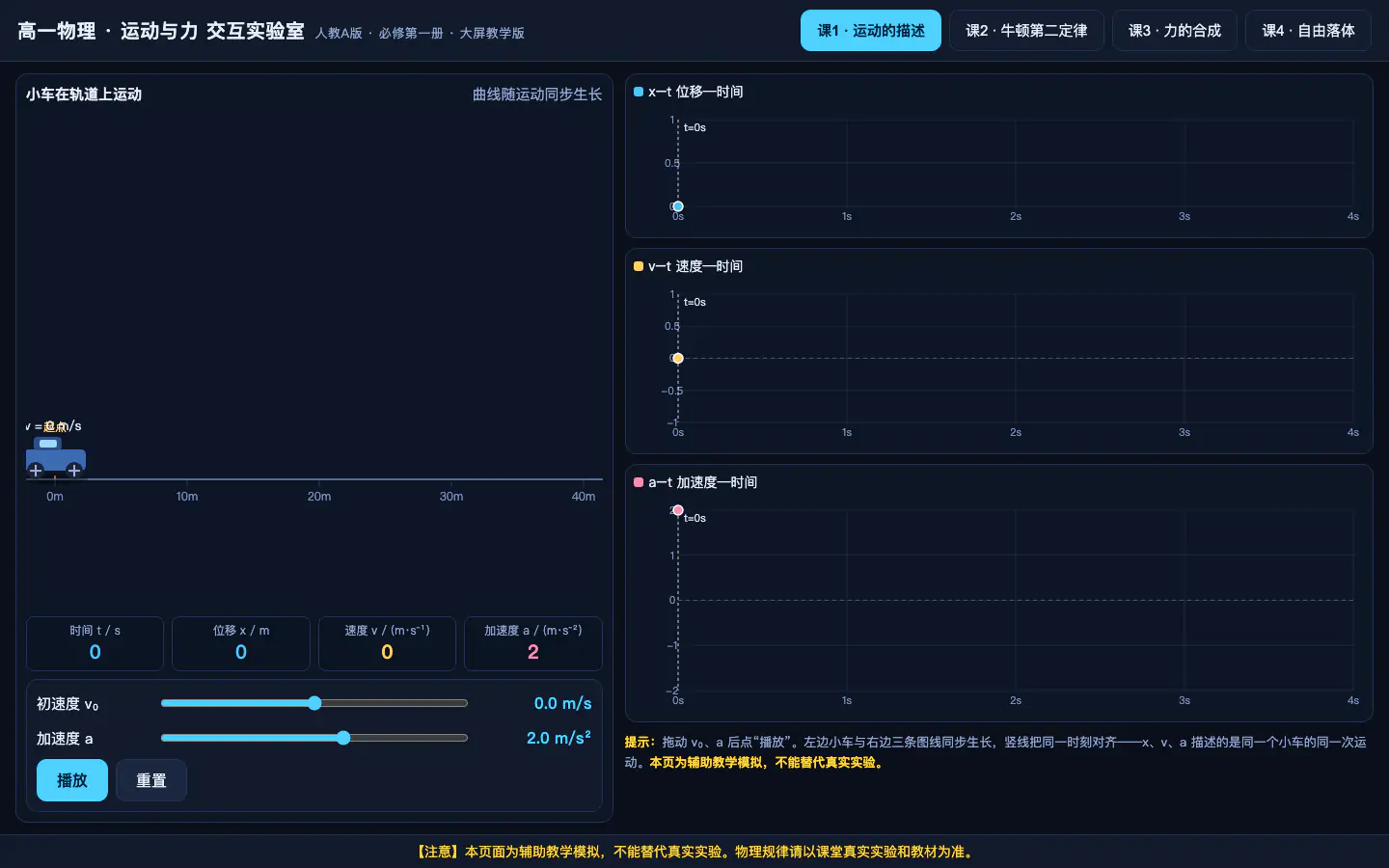Open the 课4 · 自由落体 tab
The width and height of the screenshot is (1389, 868).
[1308, 31]
